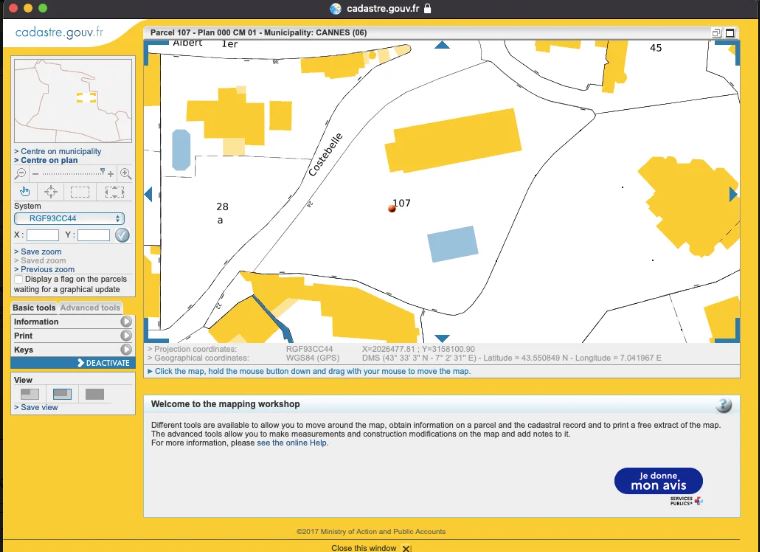Click the crosshair centre-map tool icon
The width and height of the screenshot is (760, 552).
52,192
